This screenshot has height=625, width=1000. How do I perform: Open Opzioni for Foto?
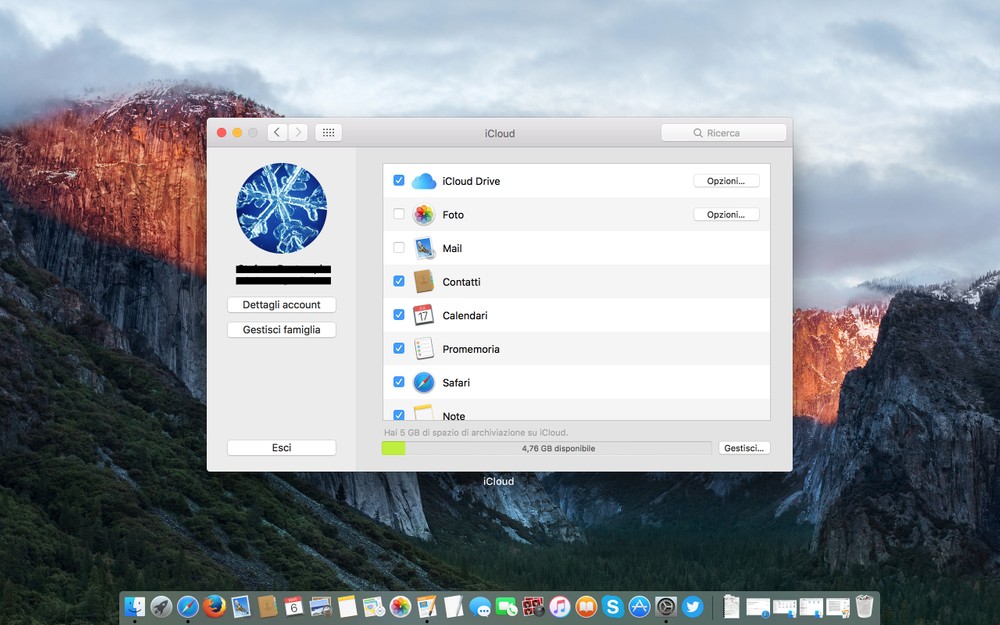[x=726, y=215]
